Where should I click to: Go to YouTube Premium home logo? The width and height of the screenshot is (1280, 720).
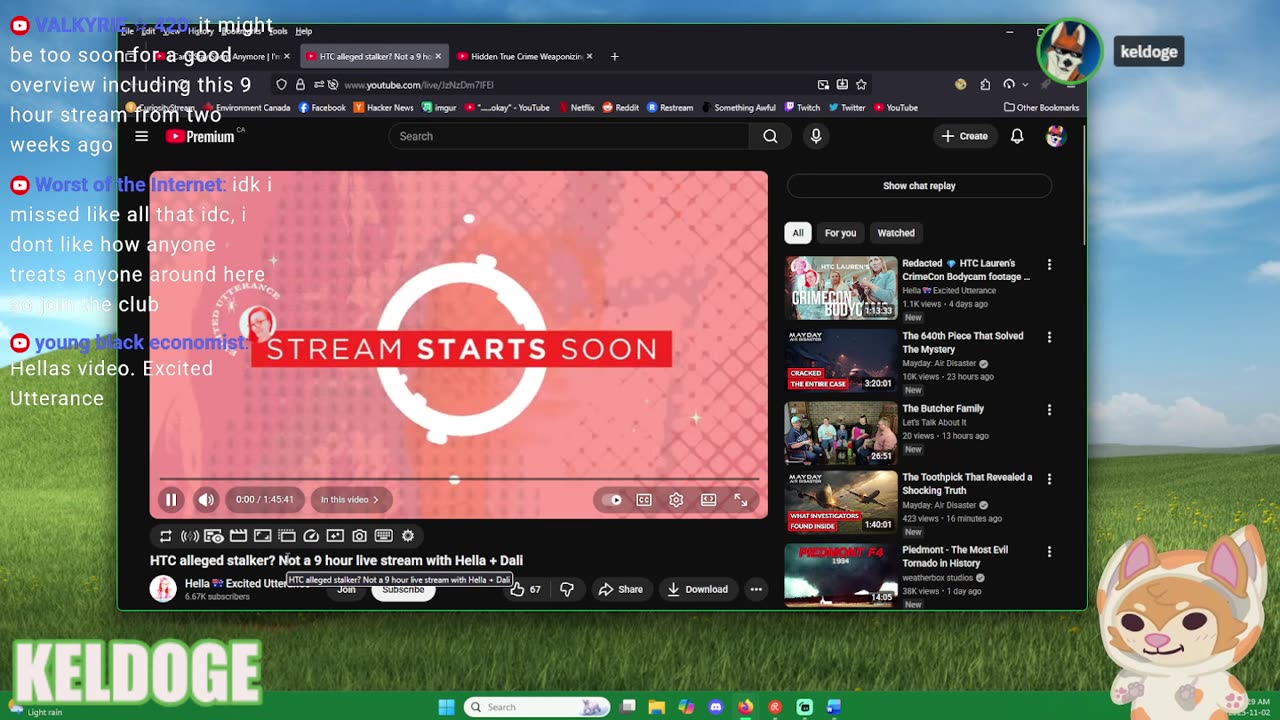pyautogui.click(x=201, y=136)
